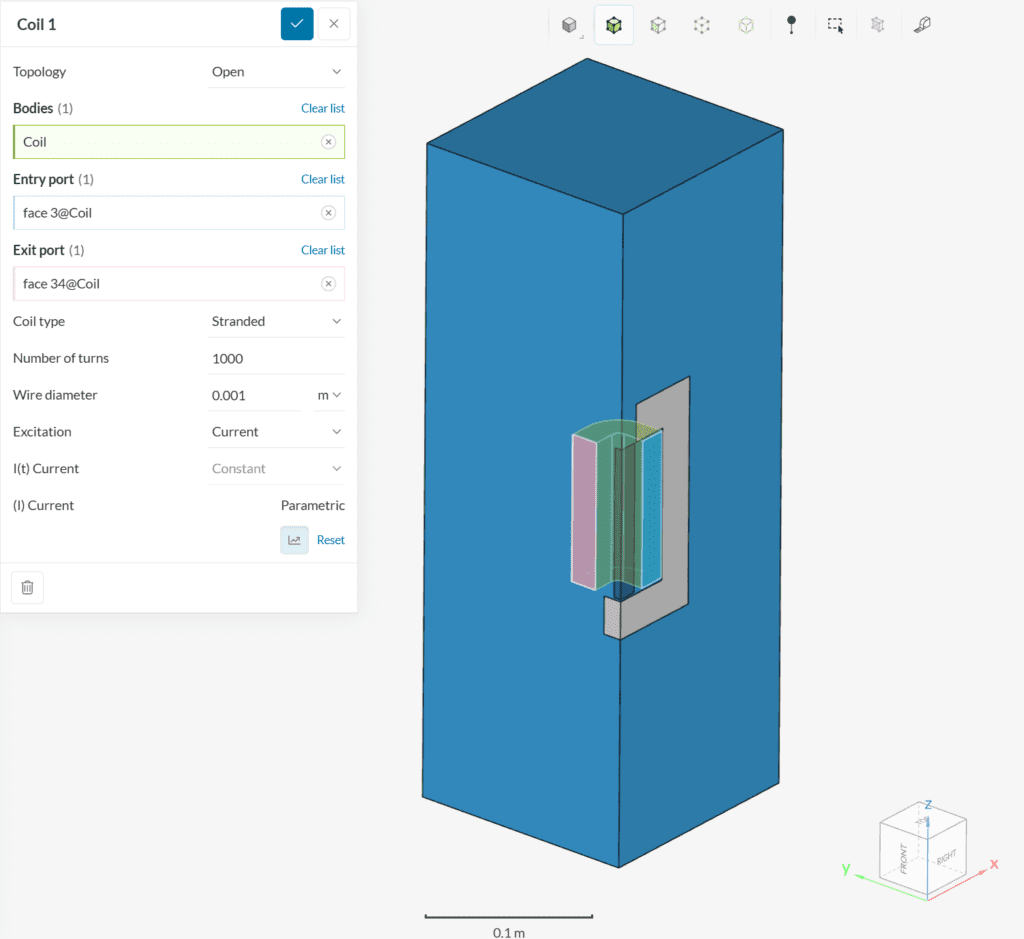Click the Coil body entry field
The image size is (1024, 939).
150,141
